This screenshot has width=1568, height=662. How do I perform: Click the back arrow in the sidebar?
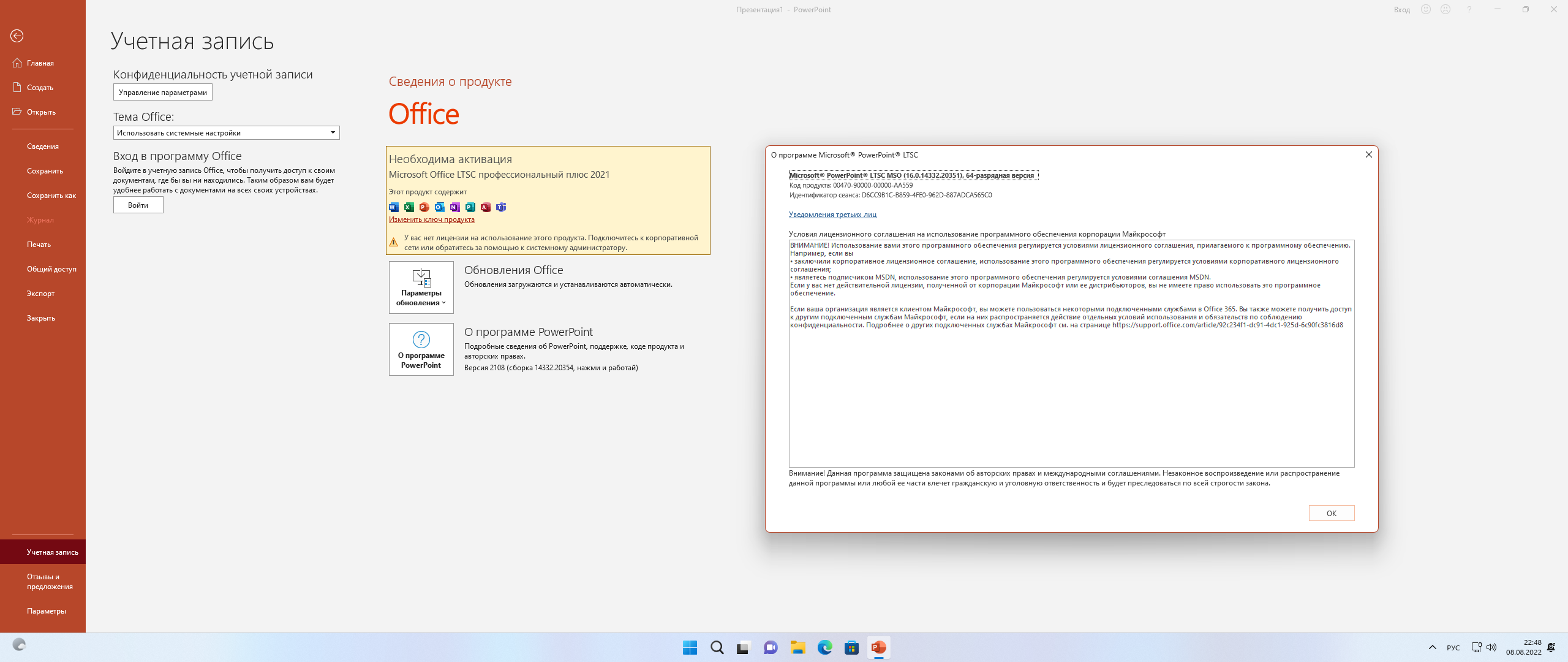tap(17, 36)
